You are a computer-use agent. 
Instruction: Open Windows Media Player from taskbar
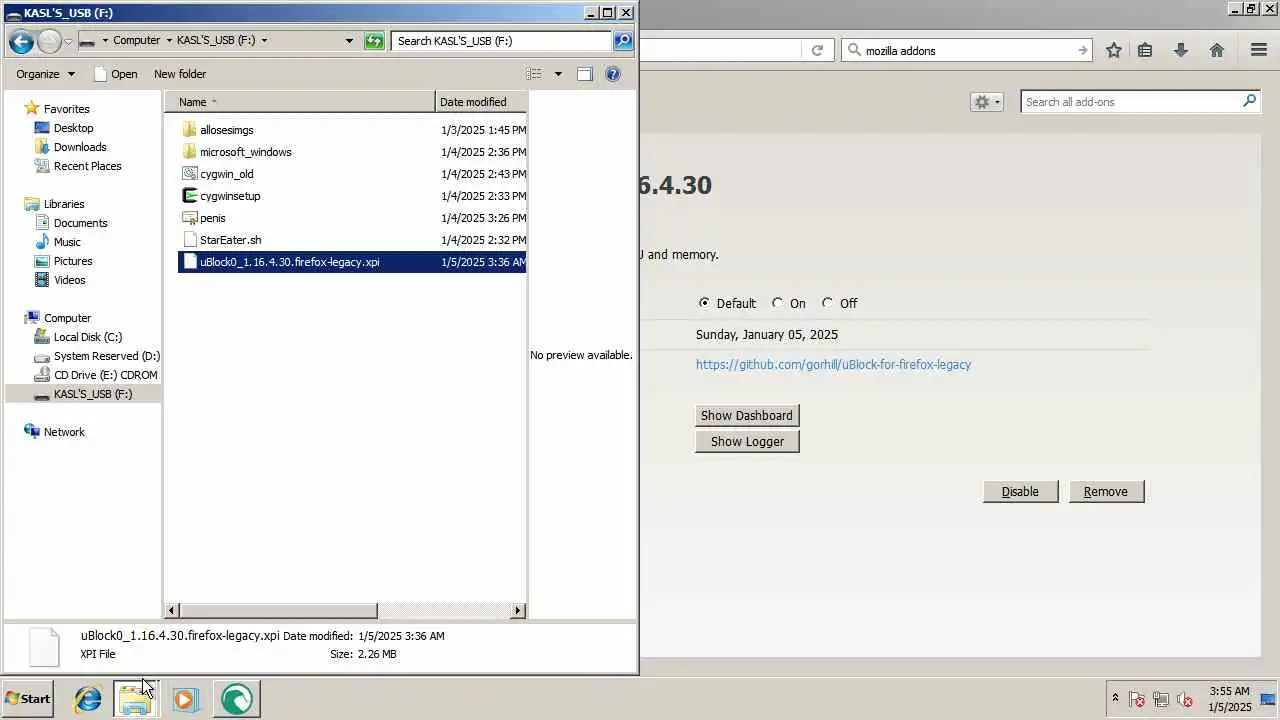click(185, 699)
